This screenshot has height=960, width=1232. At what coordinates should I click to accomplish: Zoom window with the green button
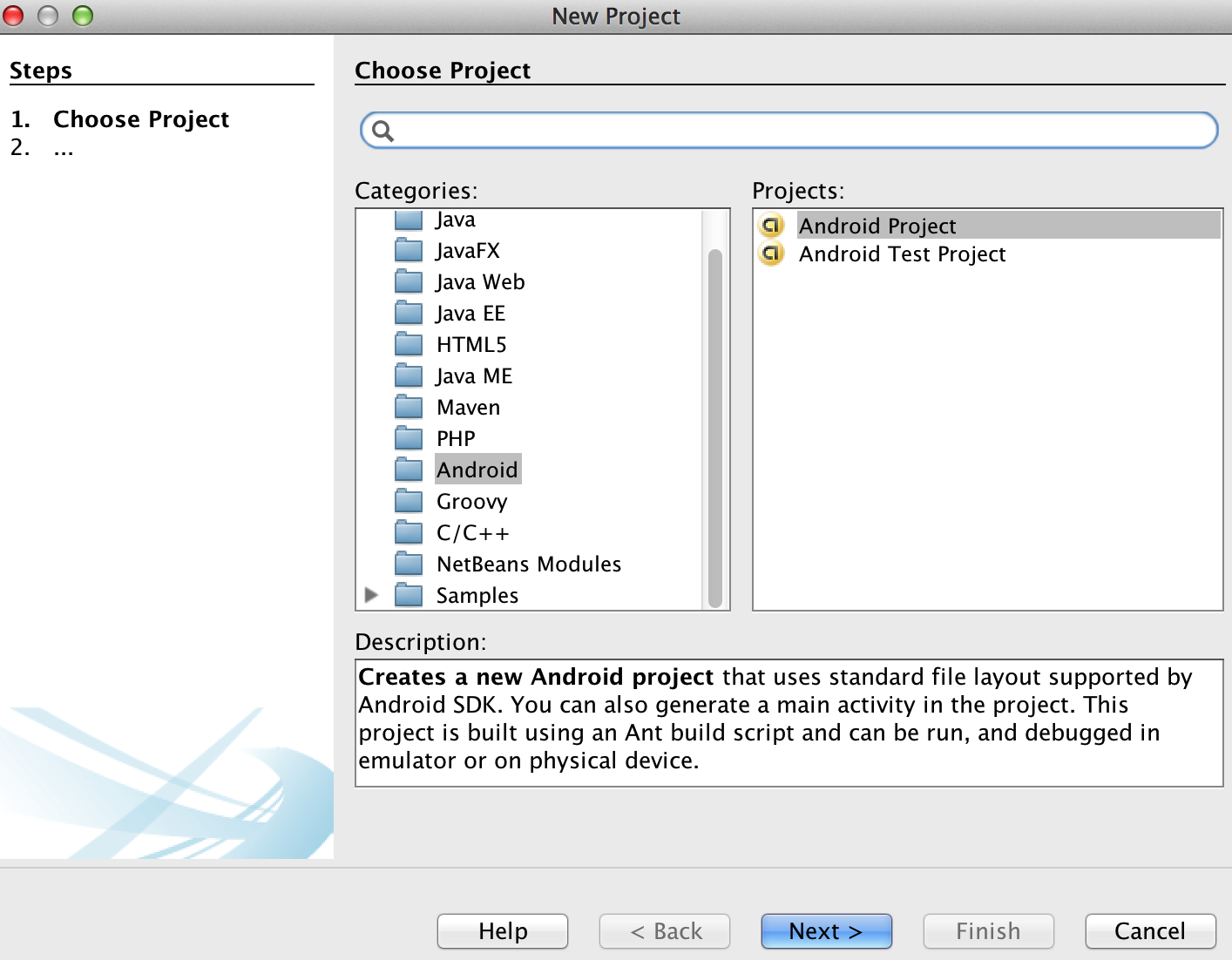tap(83, 16)
